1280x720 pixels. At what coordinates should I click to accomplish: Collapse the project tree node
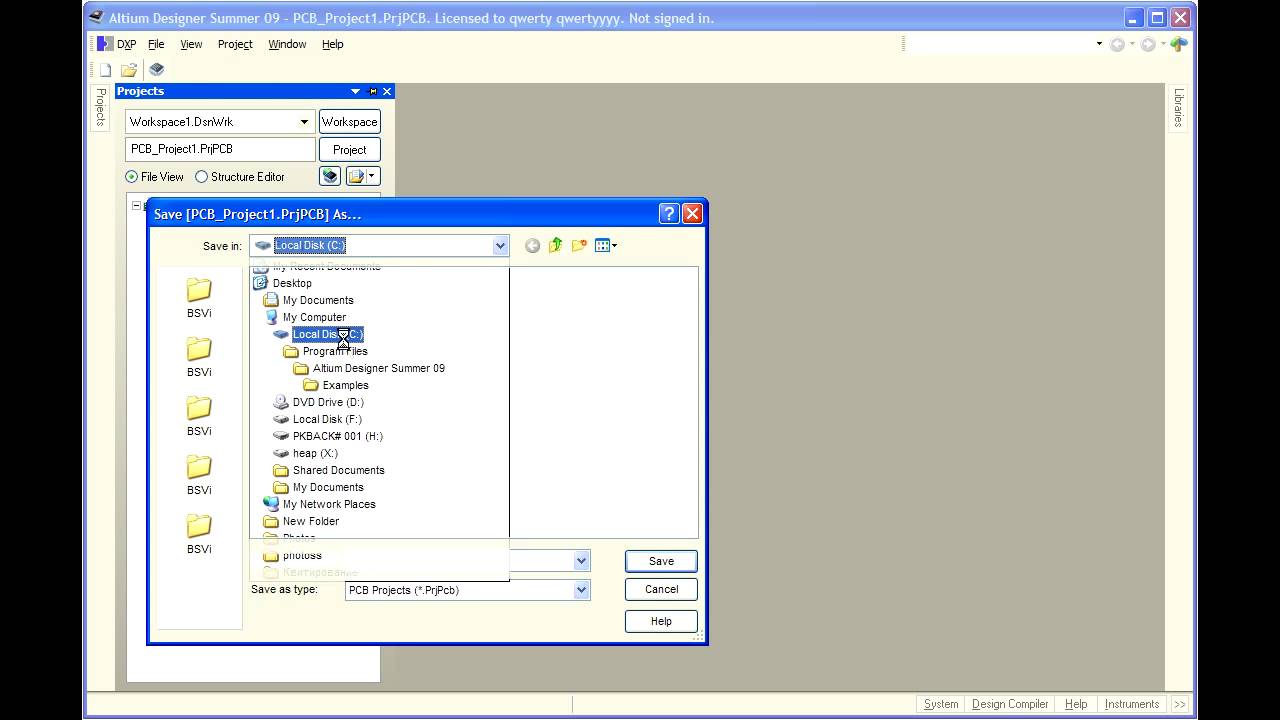137,205
